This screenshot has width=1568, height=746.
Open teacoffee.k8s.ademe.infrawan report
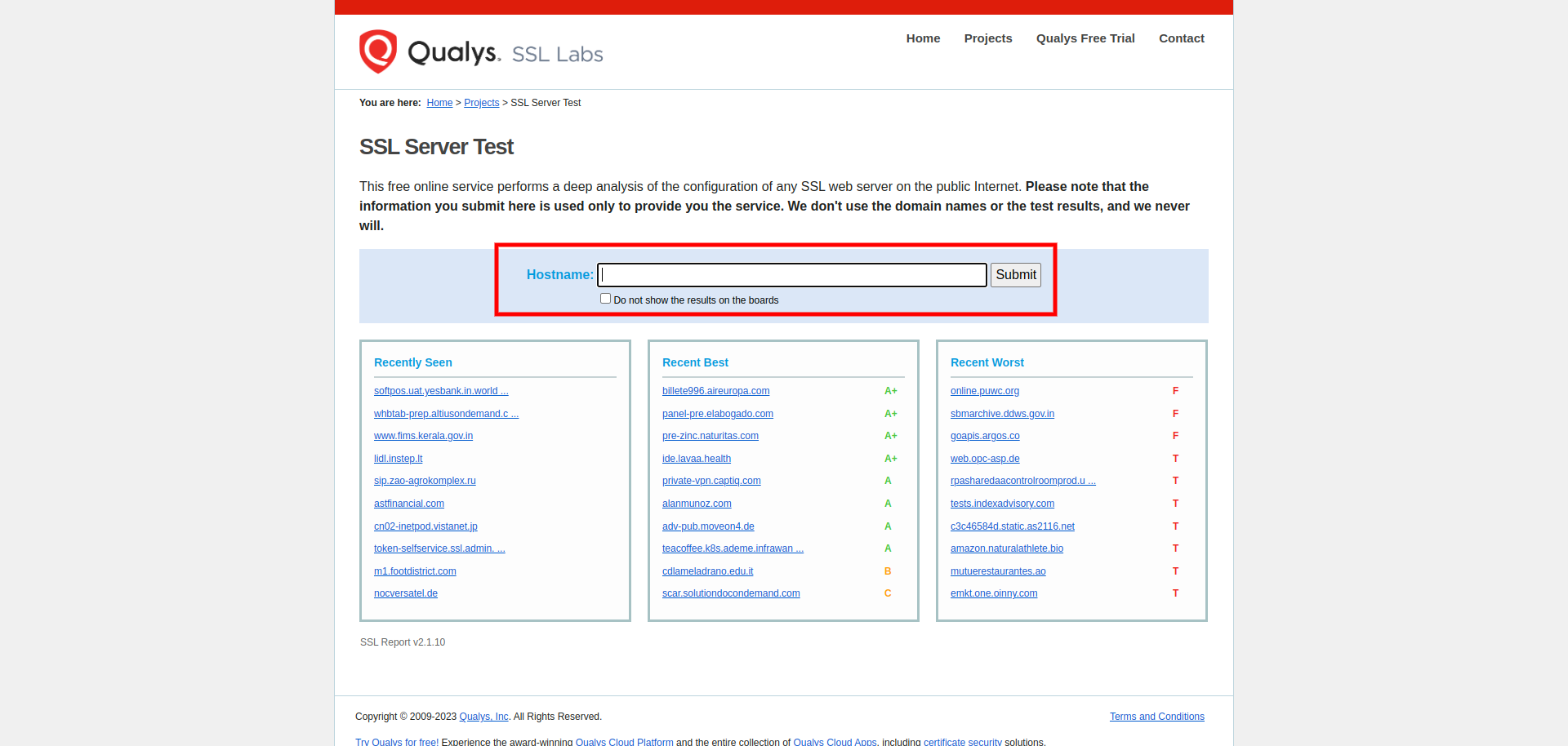(x=733, y=548)
